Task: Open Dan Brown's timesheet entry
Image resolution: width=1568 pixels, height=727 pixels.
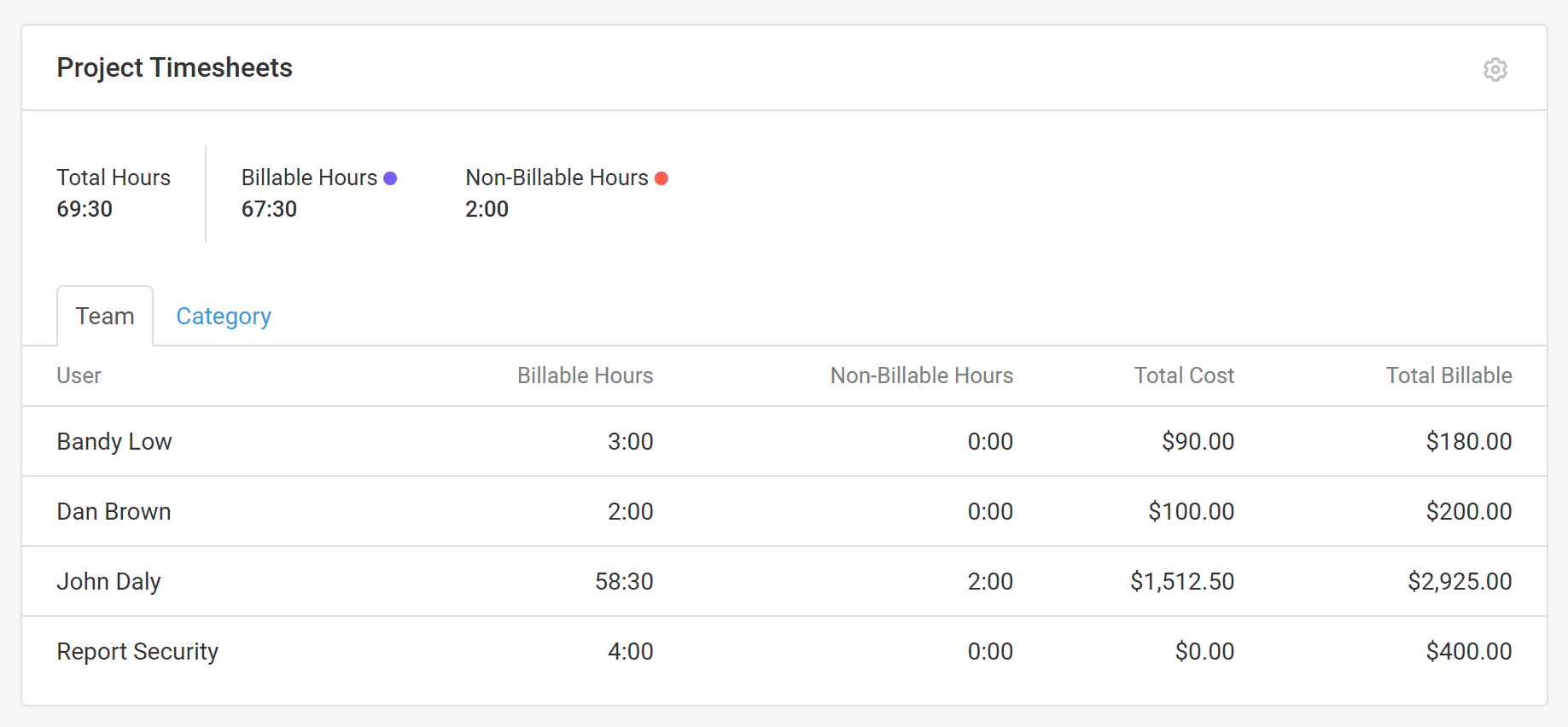Action: click(x=114, y=511)
